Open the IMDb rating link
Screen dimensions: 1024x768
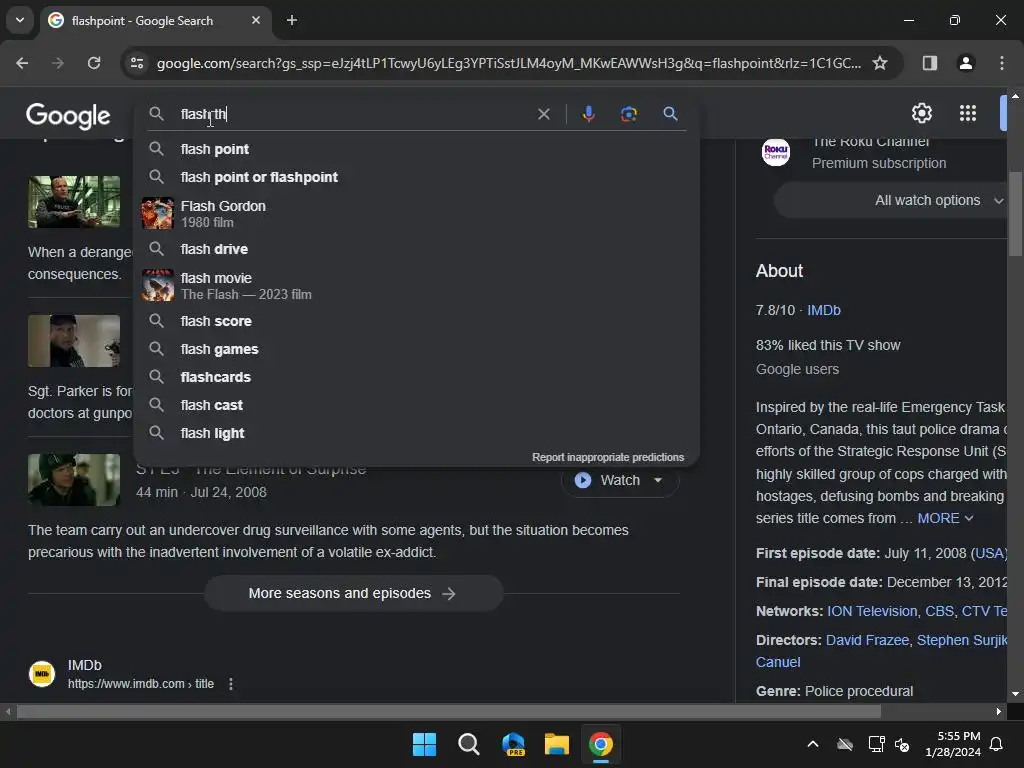point(824,310)
